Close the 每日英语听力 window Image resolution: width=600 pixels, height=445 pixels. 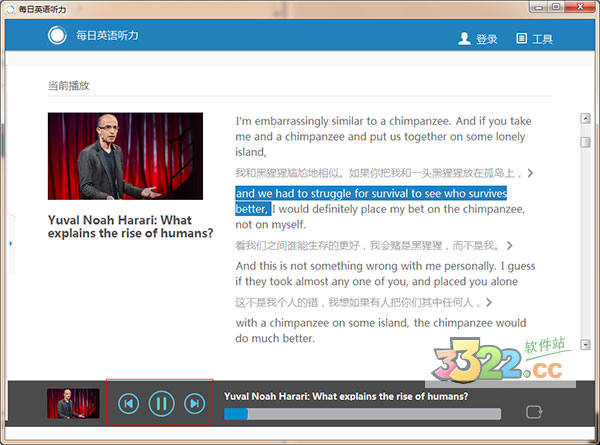[580, 7]
